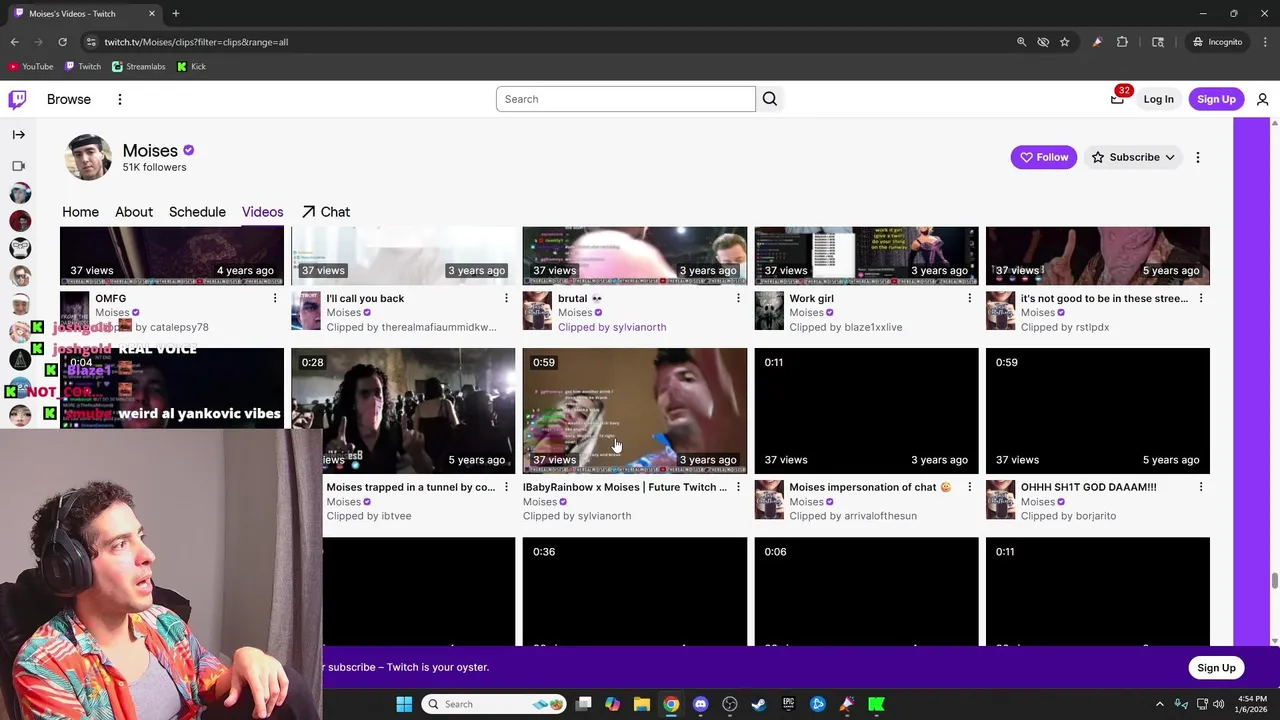Screen dimensions: 1280x720
Task: Click the search magnifier button
Action: (770, 99)
